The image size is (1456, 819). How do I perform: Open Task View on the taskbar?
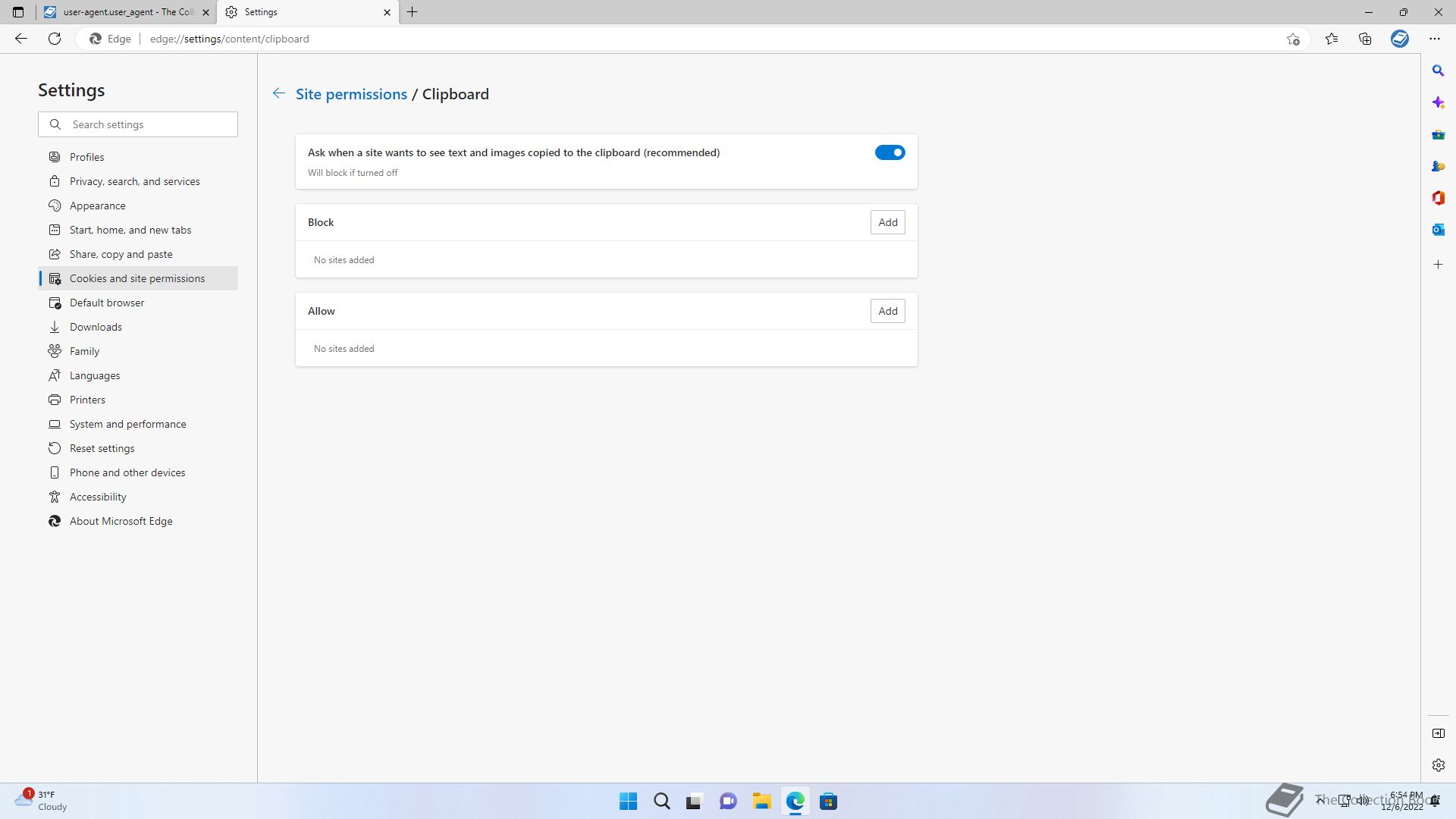pos(694,801)
